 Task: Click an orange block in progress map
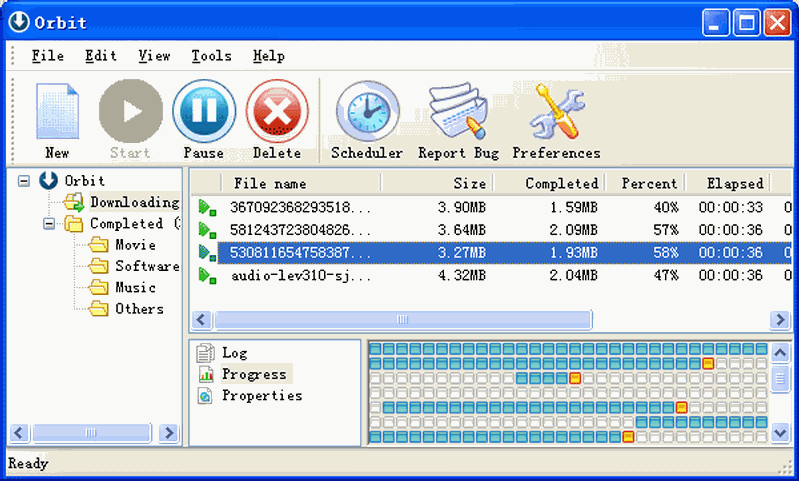coord(708,363)
